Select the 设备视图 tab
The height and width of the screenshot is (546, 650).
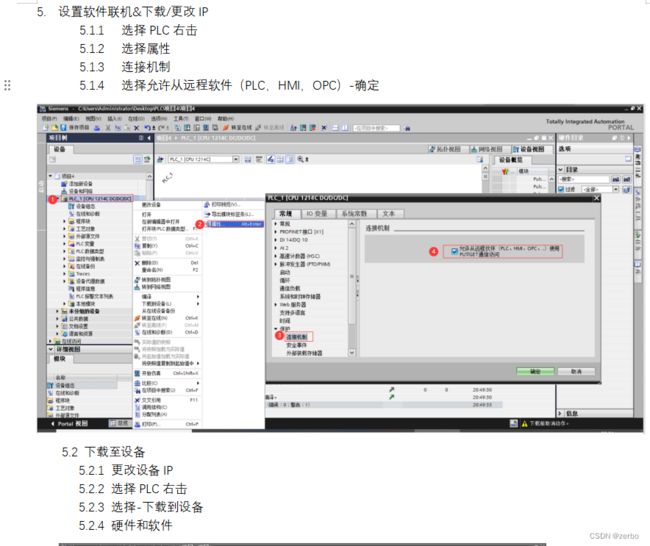point(530,149)
